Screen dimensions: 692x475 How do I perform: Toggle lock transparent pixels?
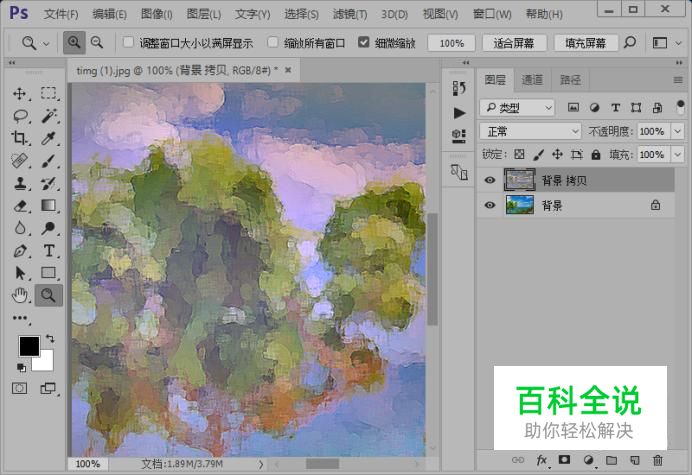[519, 155]
